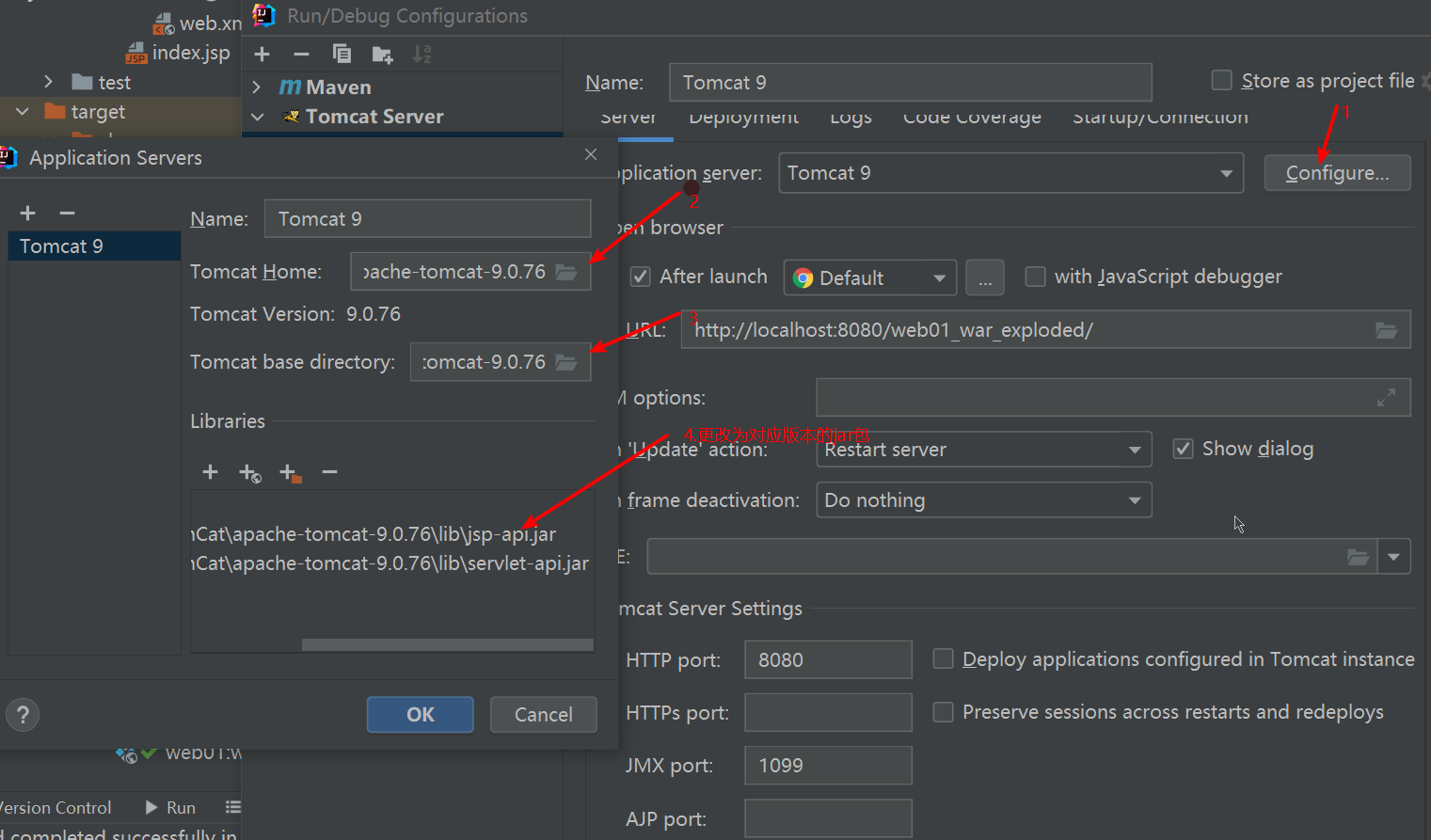Click empty AJP port field

point(828,818)
